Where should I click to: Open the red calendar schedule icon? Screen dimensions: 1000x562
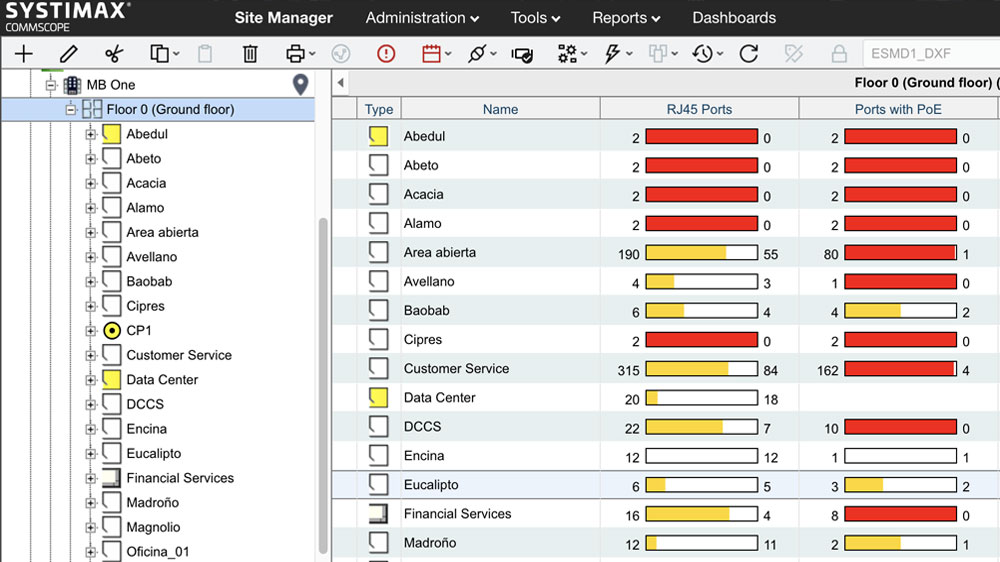point(432,54)
